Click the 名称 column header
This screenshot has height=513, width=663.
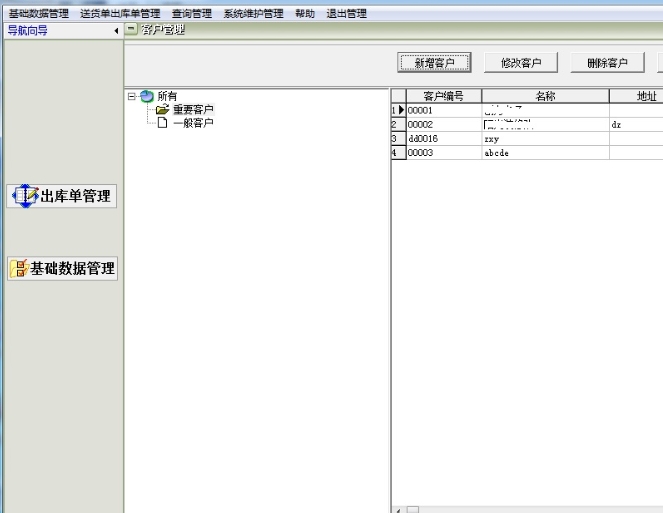pyautogui.click(x=545, y=96)
